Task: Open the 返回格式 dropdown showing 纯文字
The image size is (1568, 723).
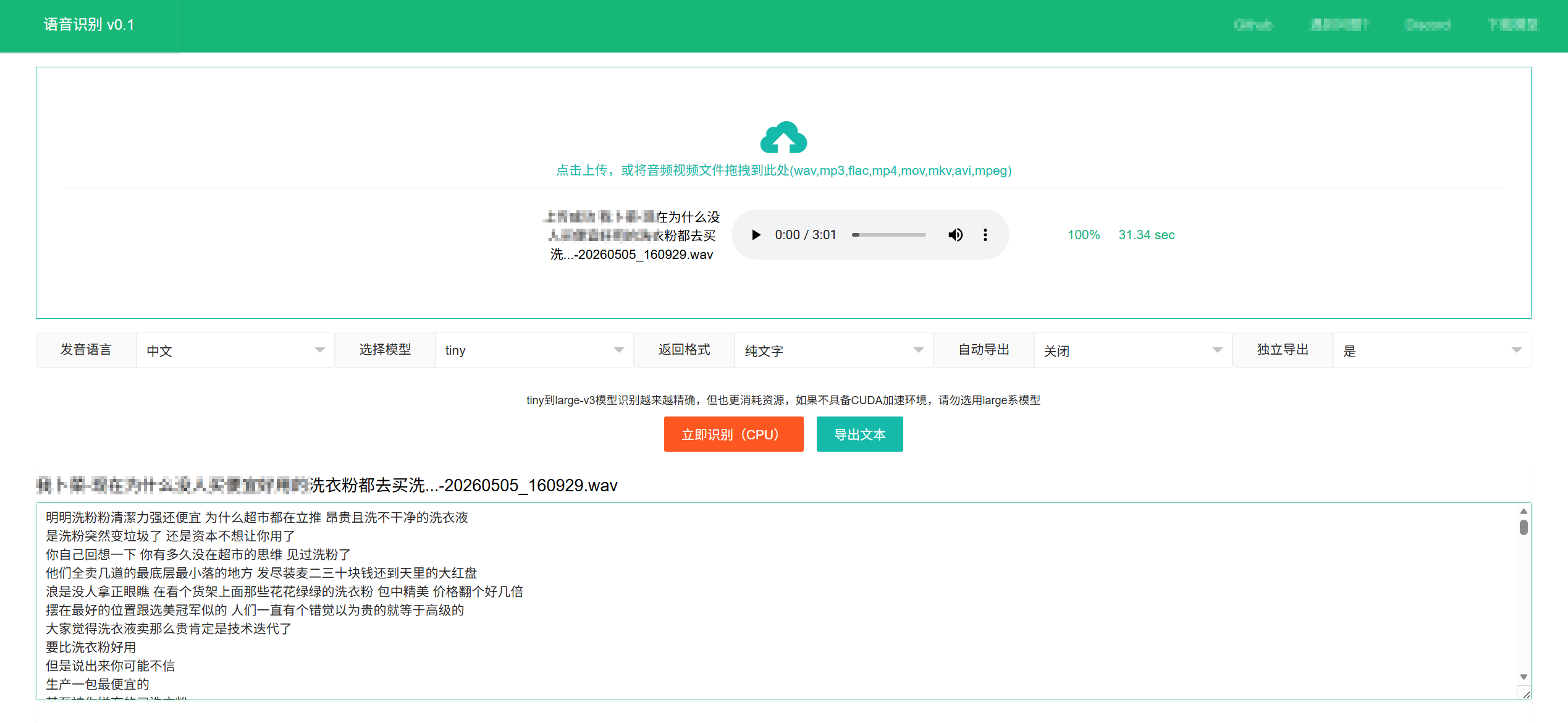Action: pos(833,350)
